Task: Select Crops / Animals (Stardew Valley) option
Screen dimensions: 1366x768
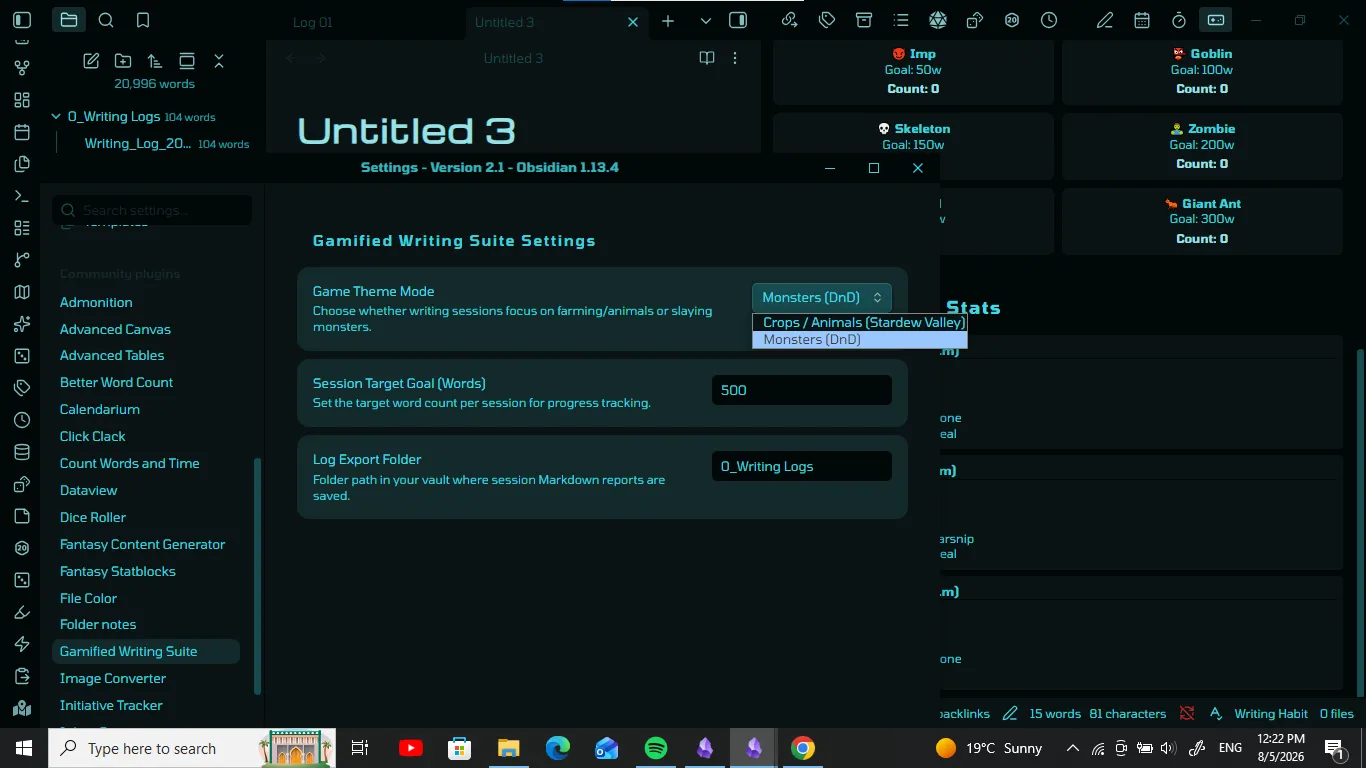Action: pos(860,322)
